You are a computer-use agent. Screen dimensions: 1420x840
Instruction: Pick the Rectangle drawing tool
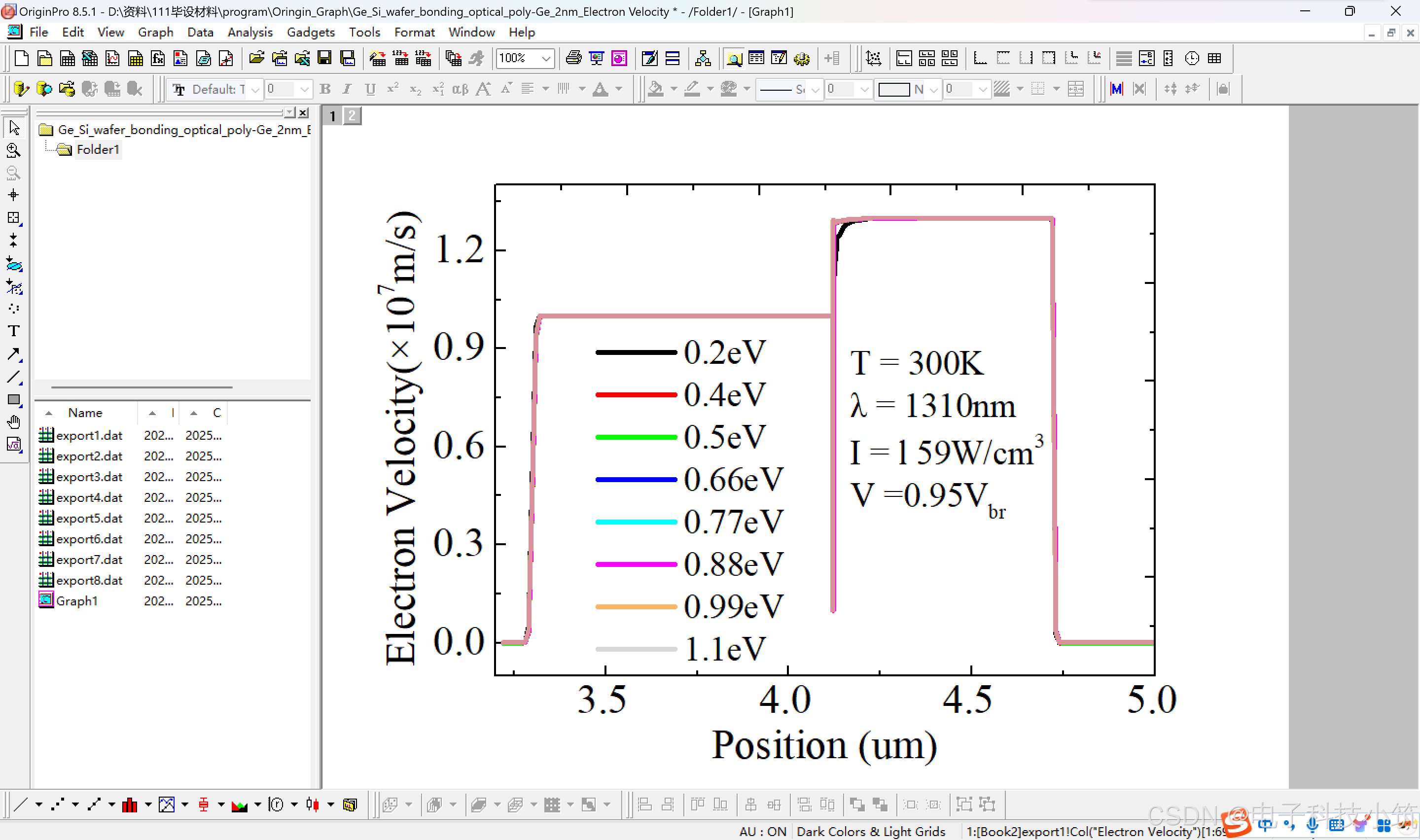tap(14, 400)
